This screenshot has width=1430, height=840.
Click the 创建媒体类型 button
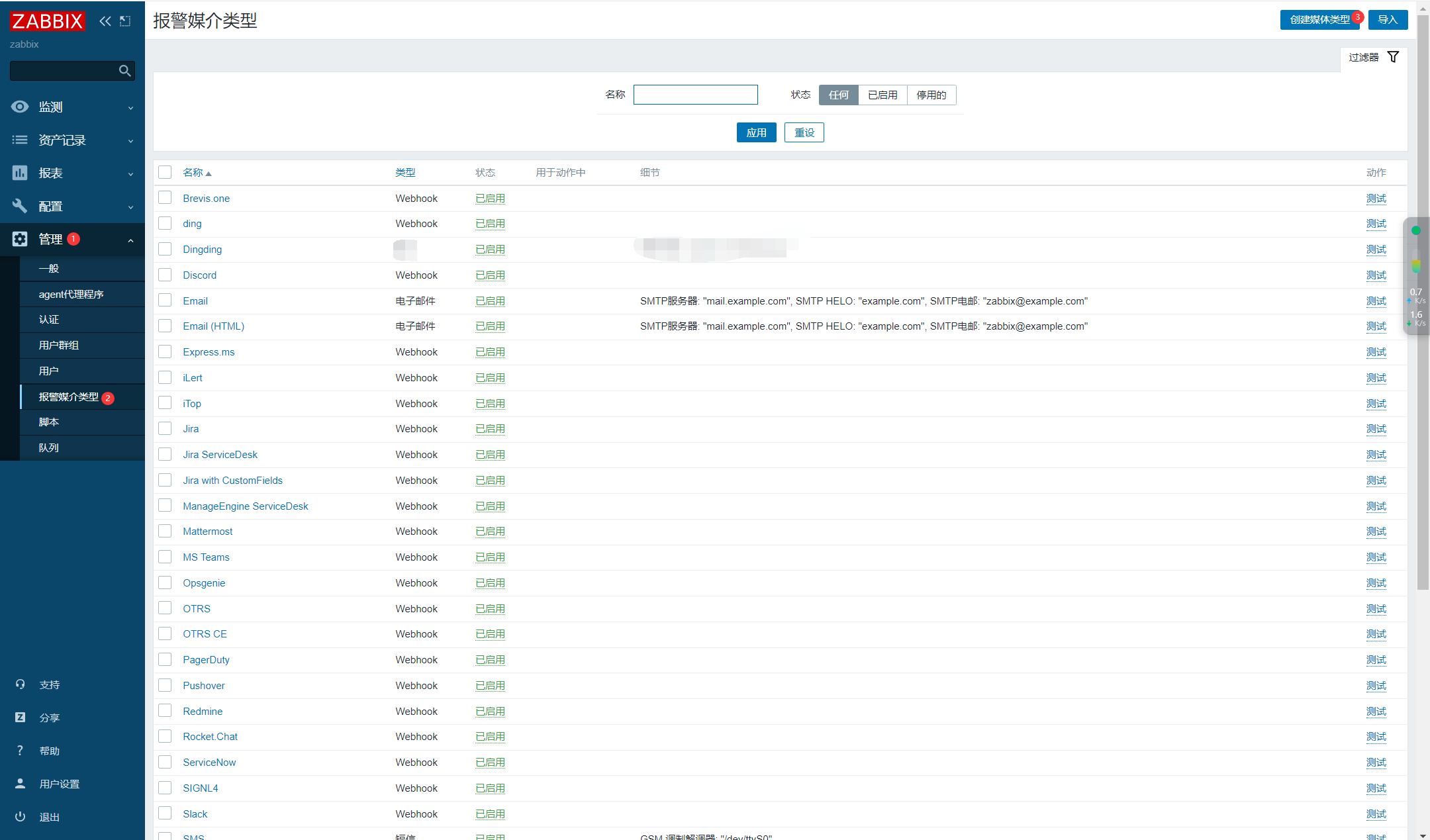pyautogui.click(x=1319, y=20)
